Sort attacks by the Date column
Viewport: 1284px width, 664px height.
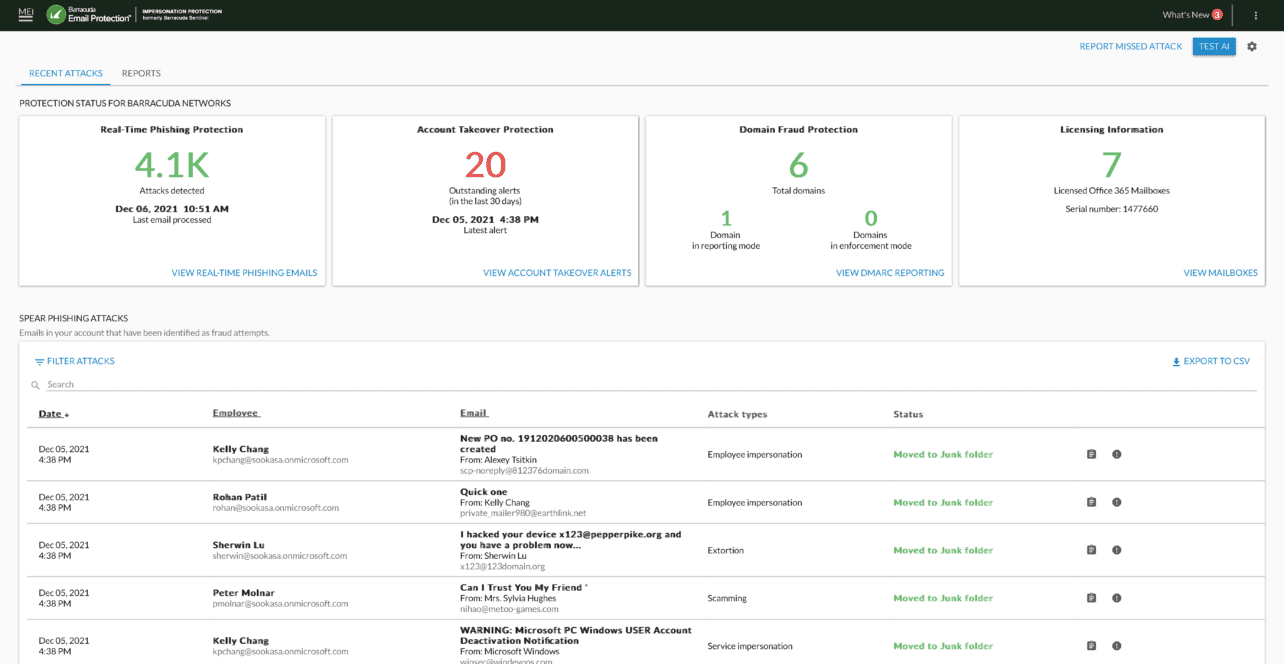(x=54, y=414)
